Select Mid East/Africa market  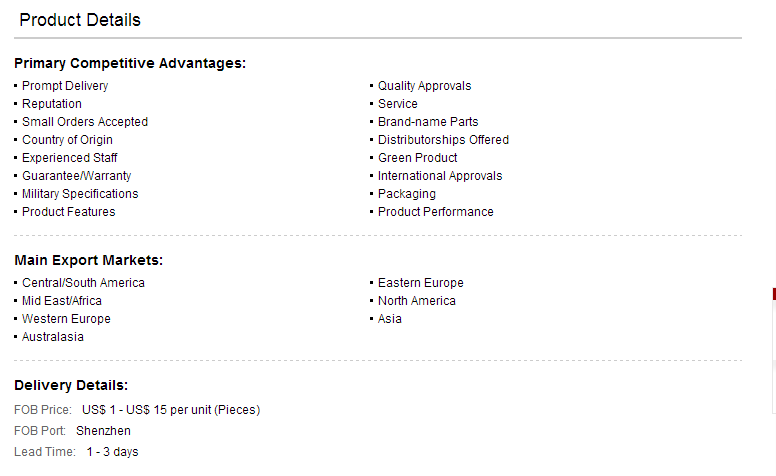pyautogui.click(x=61, y=301)
